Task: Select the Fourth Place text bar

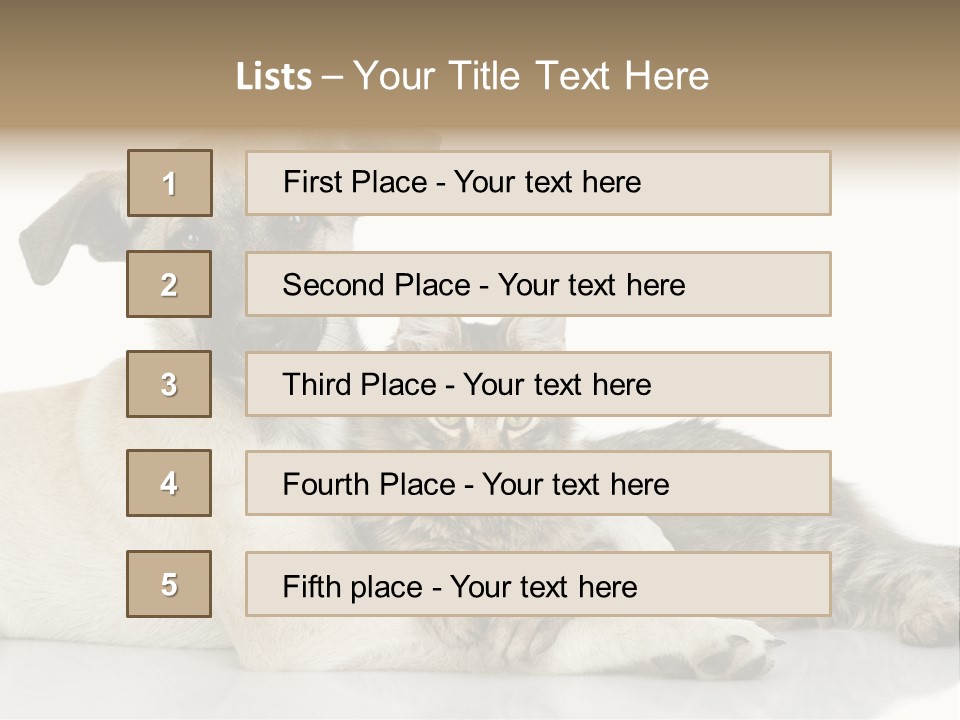Action: [538, 484]
